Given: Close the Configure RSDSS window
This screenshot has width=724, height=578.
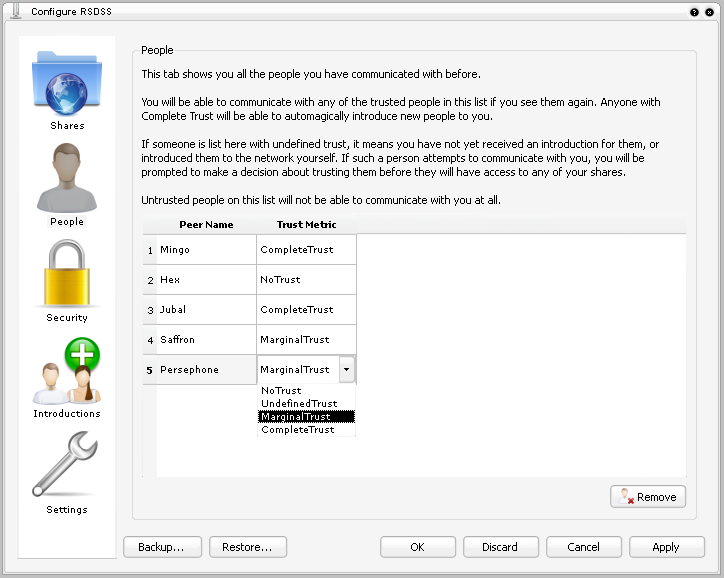Looking at the screenshot, I should [x=710, y=11].
